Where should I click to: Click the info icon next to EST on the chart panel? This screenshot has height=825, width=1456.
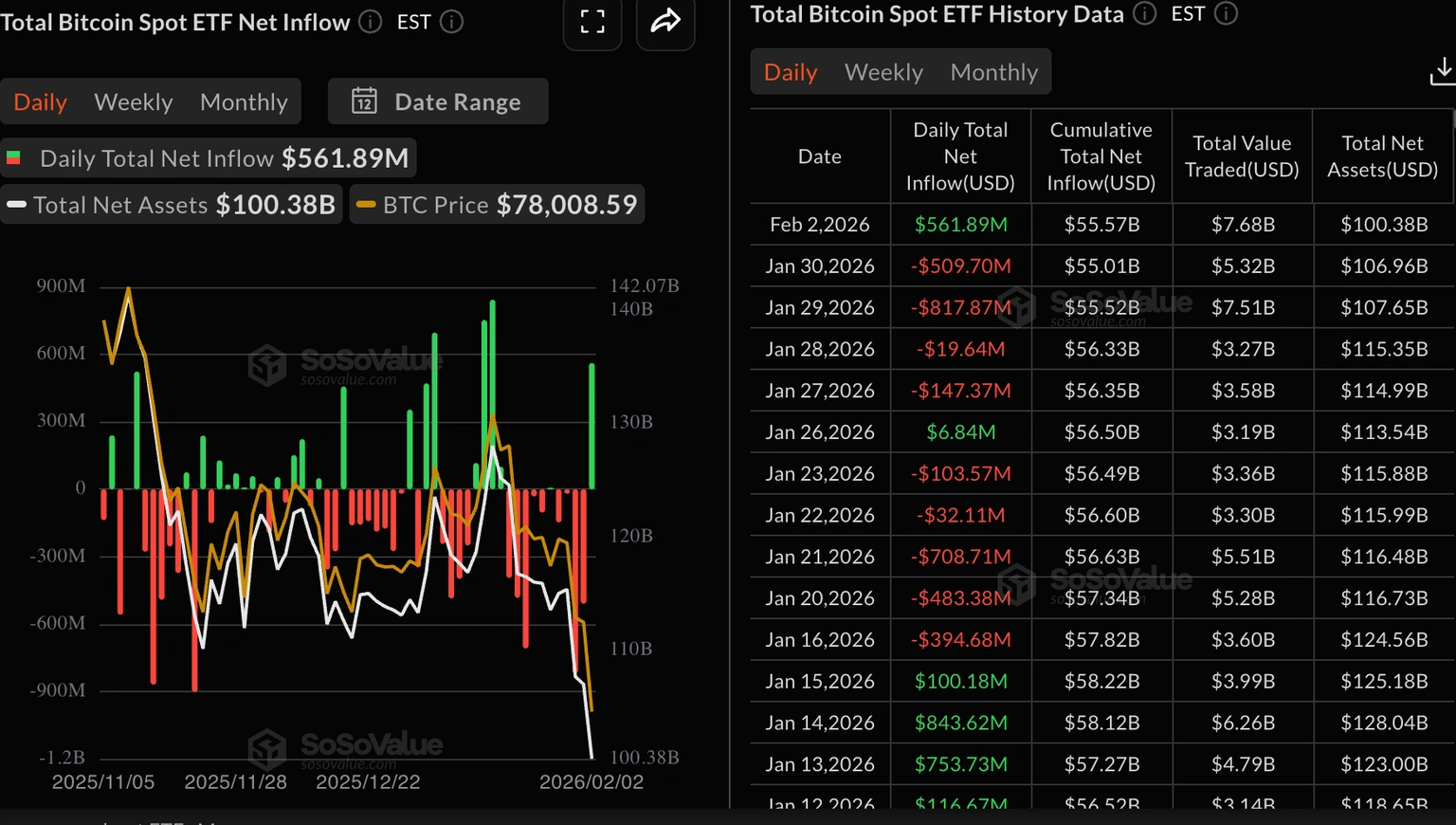pos(452,21)
